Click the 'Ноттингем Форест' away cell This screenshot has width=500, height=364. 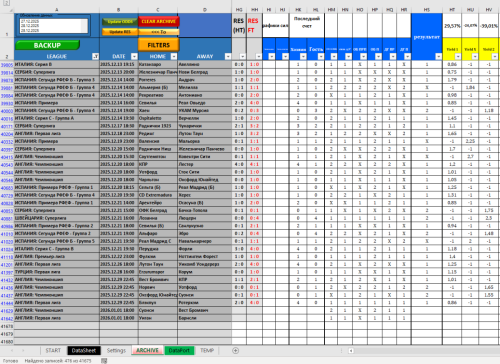[204, 256]
